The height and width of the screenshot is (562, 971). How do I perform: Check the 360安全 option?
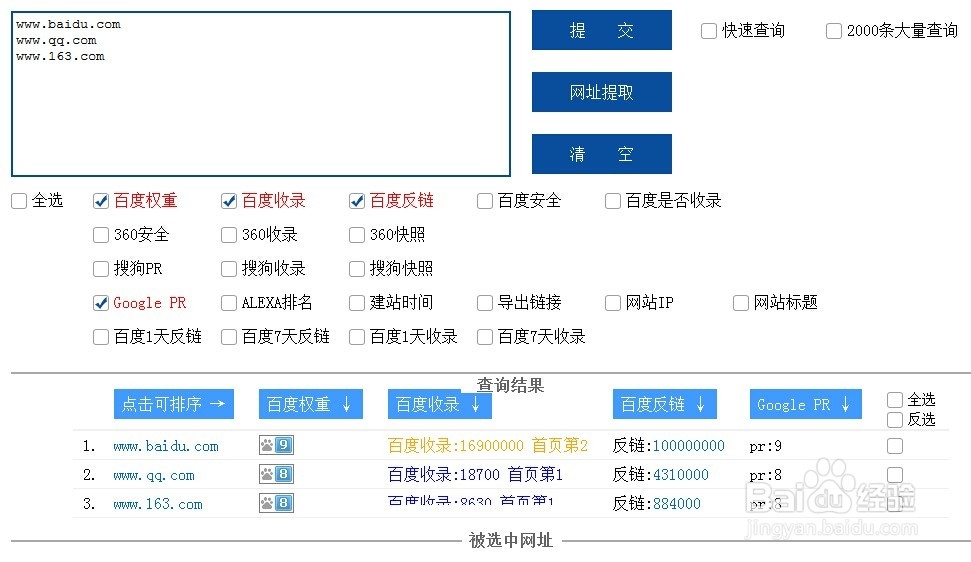[101, 235]
